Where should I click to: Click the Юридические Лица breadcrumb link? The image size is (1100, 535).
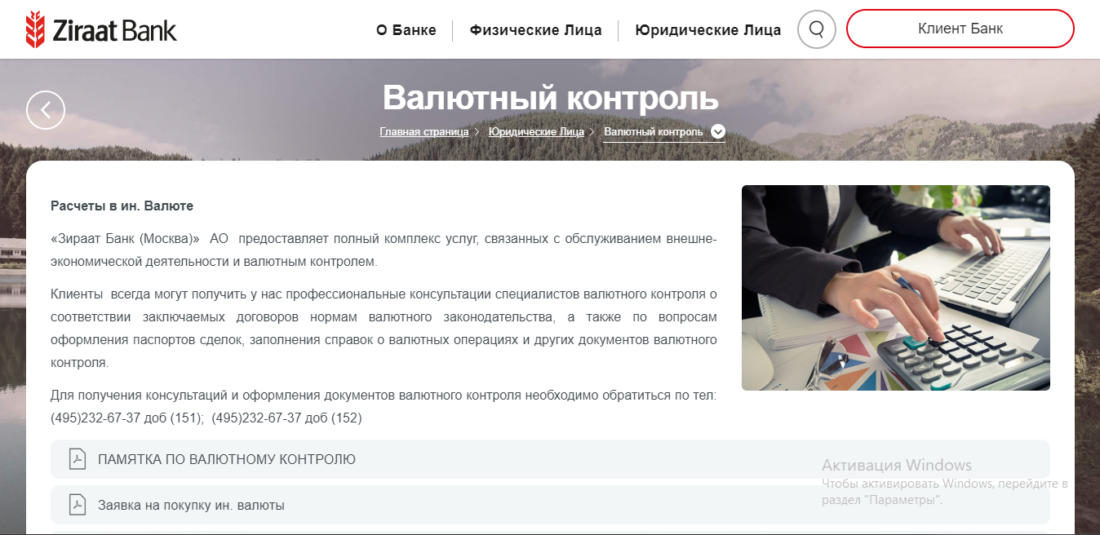[536, 132]
